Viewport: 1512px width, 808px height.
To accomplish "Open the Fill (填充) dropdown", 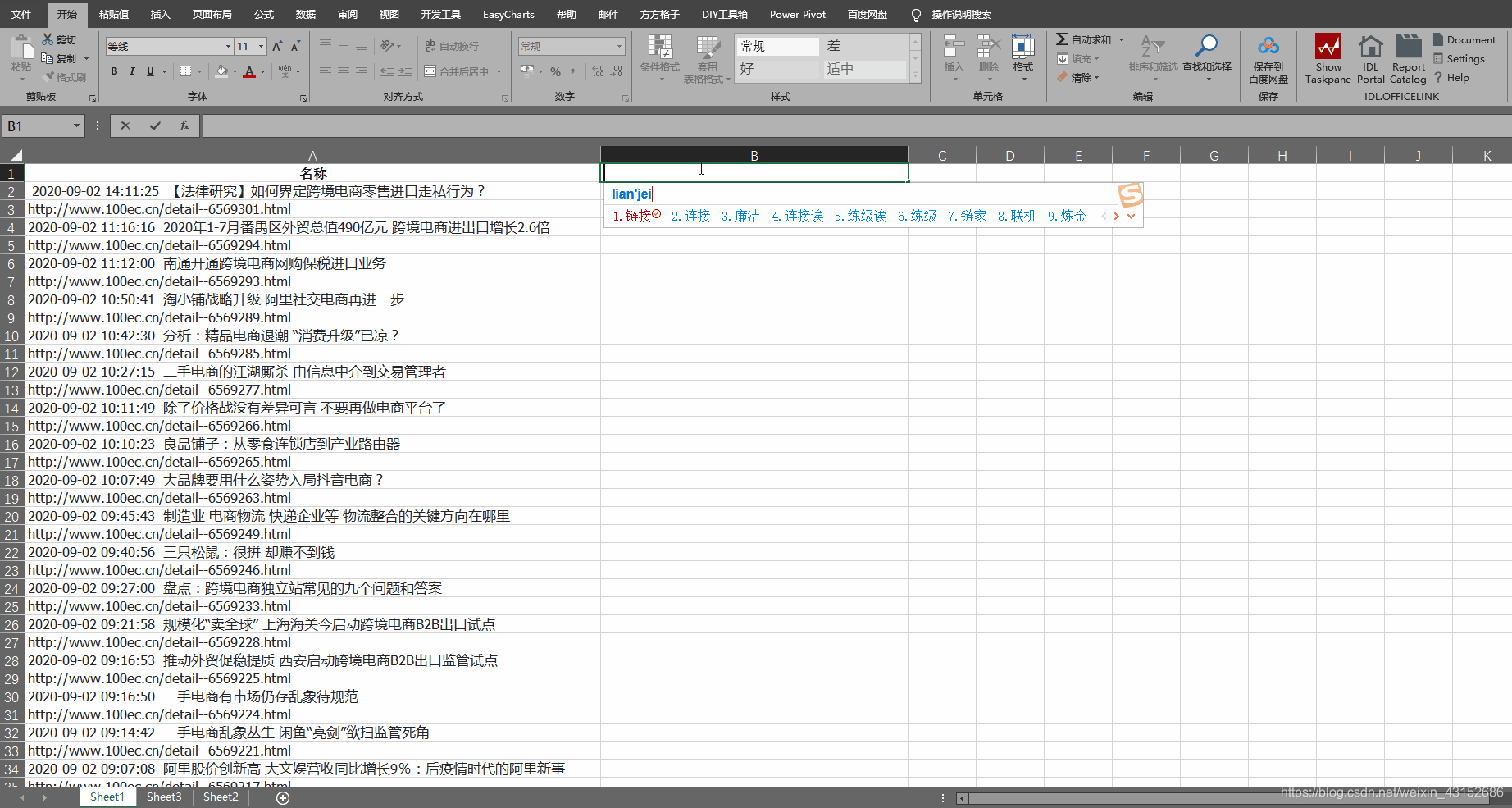I will click(1078, 58).
